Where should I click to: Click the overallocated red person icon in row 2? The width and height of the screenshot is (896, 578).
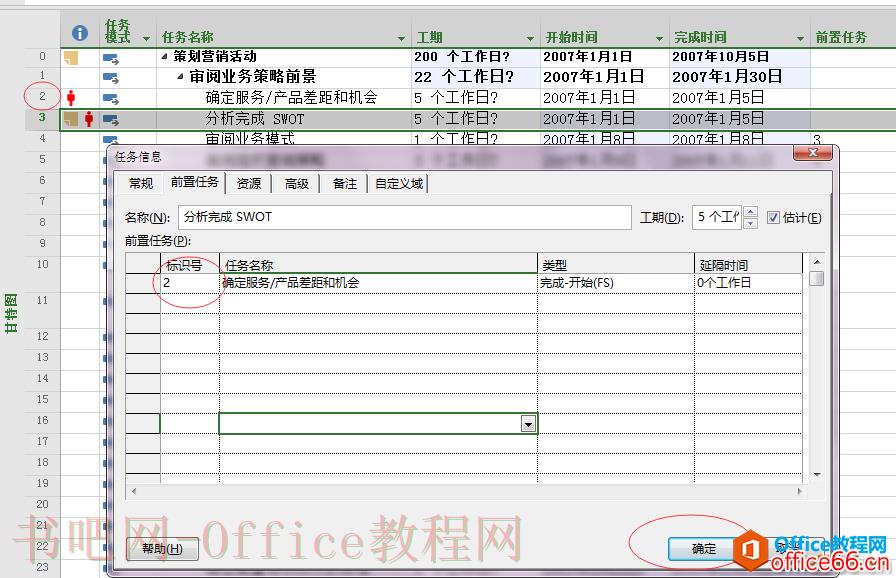(x=71, y=98)
